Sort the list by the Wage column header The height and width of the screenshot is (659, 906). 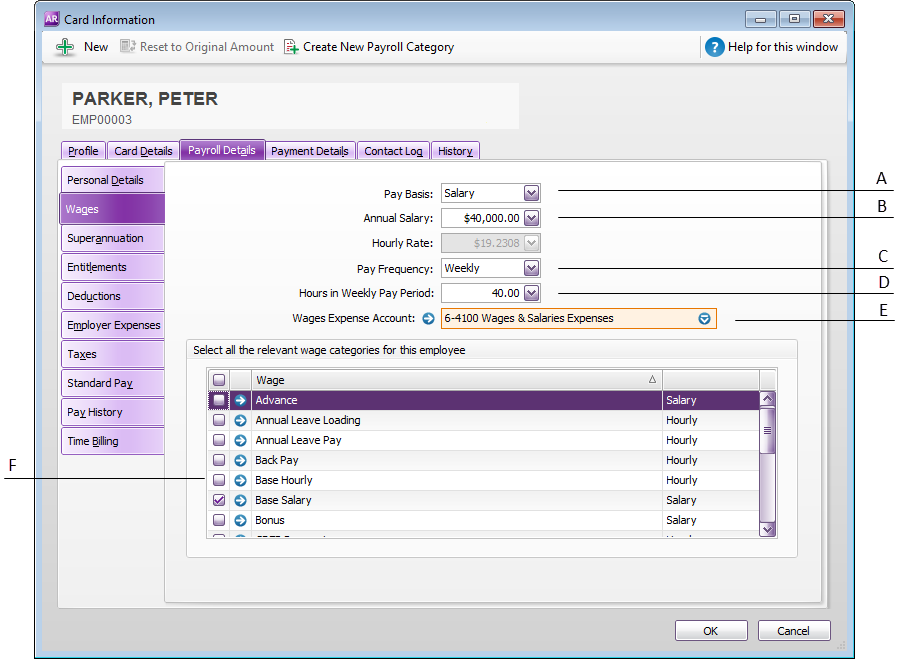coord(456,380)
